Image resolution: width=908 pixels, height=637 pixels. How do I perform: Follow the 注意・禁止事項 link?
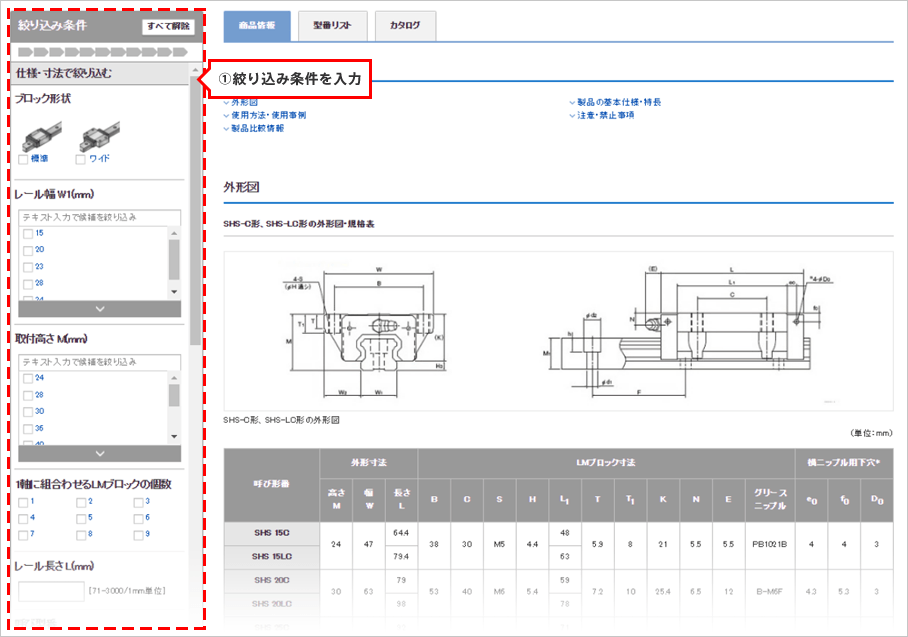[605, 115]
